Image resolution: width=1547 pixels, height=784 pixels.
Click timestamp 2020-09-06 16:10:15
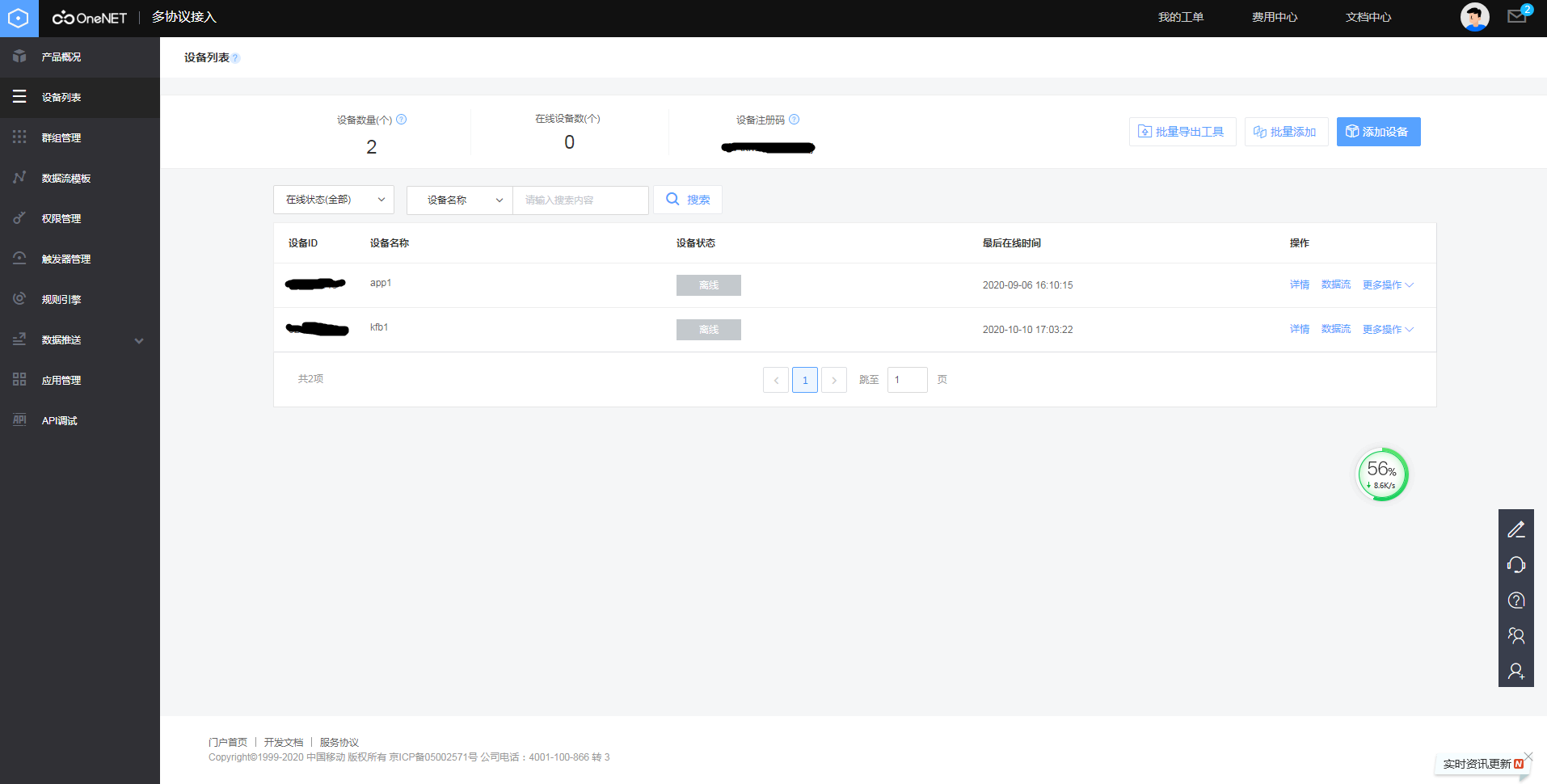(x=1028, y=285)
